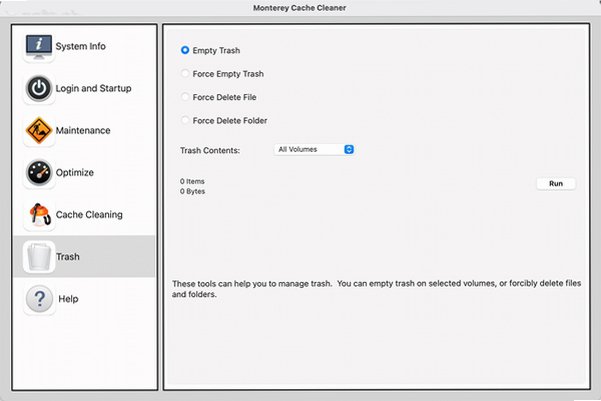Viewport: 601px width, 401px height.
Task: Open the Optimize gauge icon
Action: 39,173
